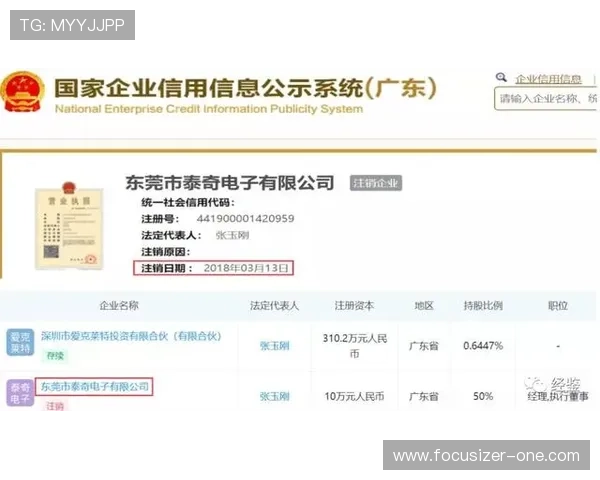
Task: Click the 持股比例 column header
Action: (x=483, y=305)
